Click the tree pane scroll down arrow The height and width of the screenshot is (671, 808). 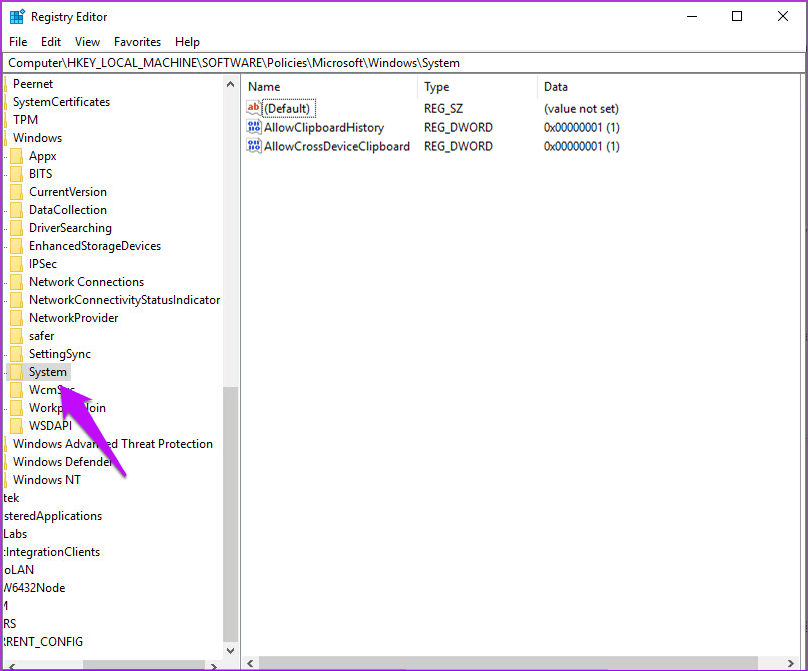[231, 650]
